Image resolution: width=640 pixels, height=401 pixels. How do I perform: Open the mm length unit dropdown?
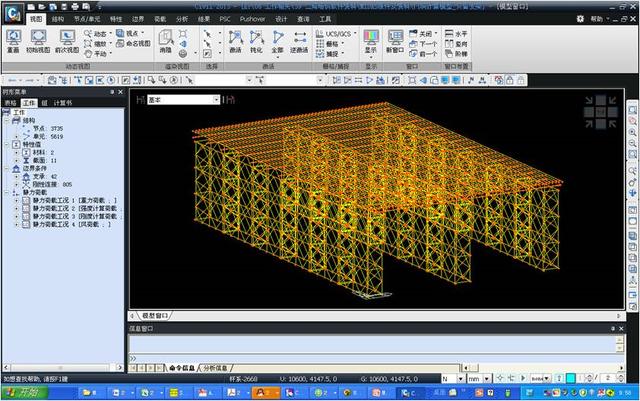tap(487, 379)
